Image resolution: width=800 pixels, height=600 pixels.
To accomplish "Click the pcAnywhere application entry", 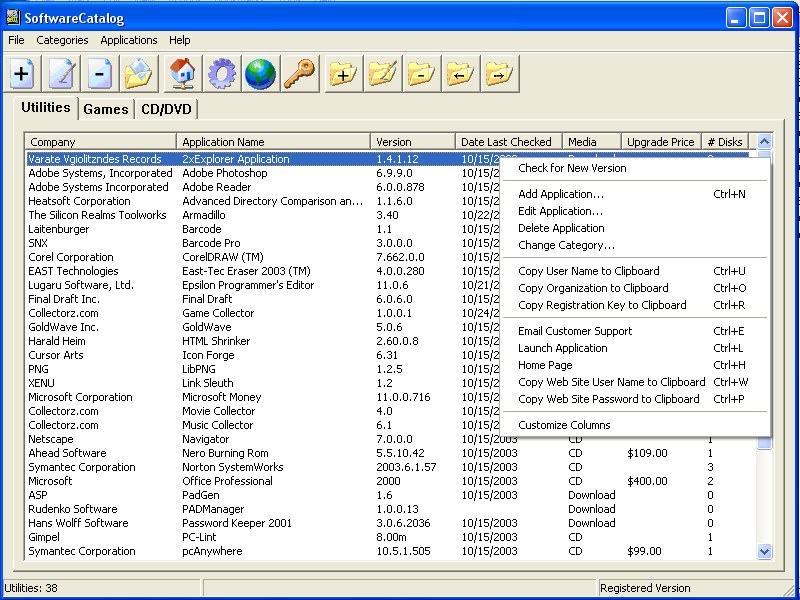I will pos(212,551).
